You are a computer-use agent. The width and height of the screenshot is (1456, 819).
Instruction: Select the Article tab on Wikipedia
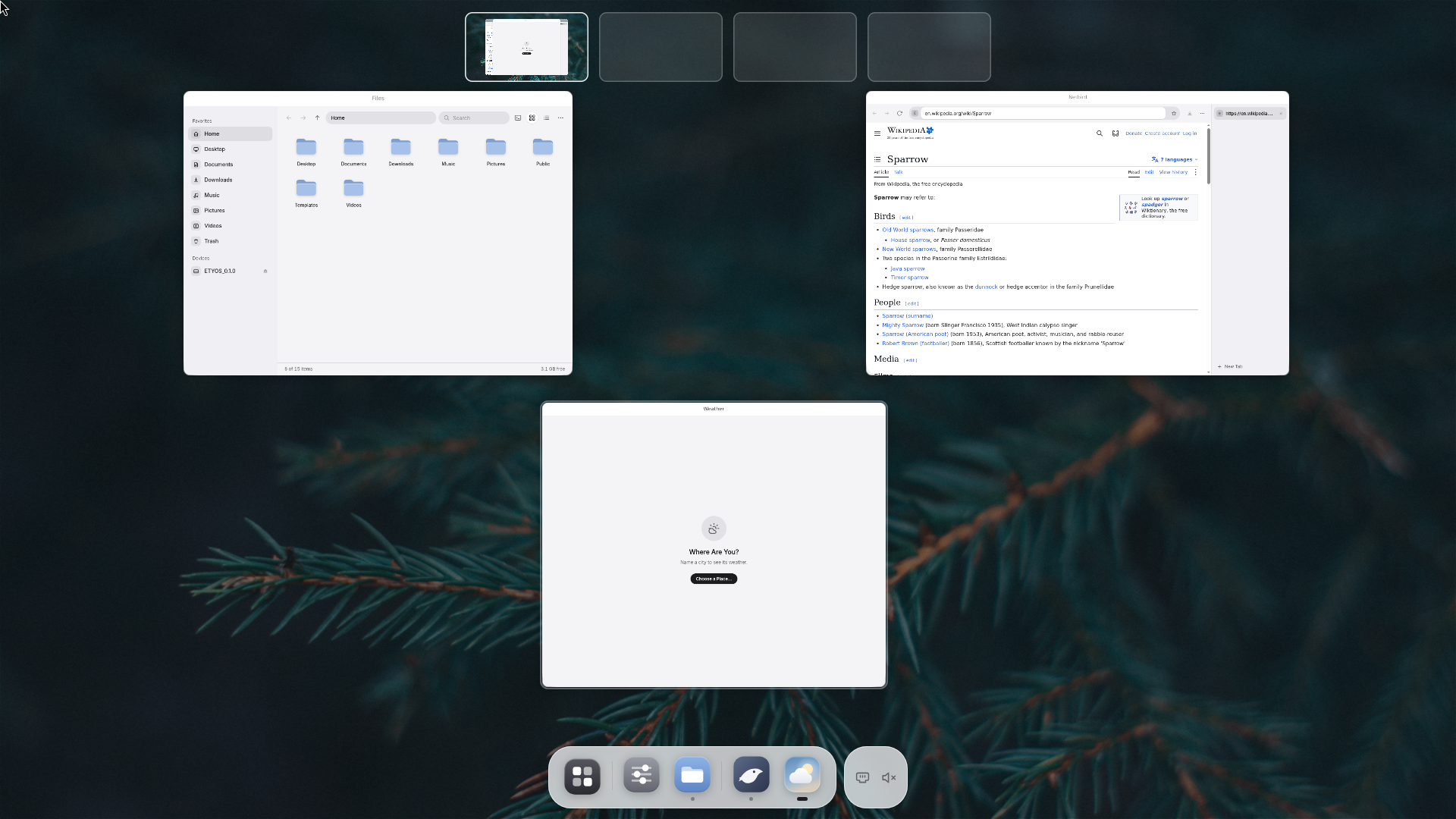click(881, 172)
